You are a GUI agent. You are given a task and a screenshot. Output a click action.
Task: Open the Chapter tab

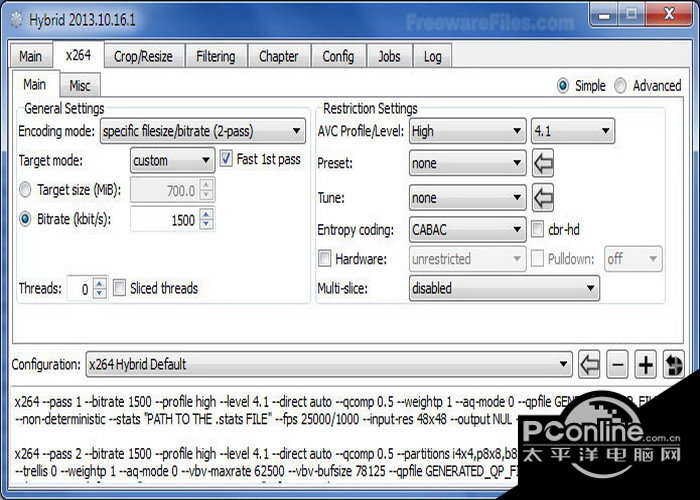[279, 56]
